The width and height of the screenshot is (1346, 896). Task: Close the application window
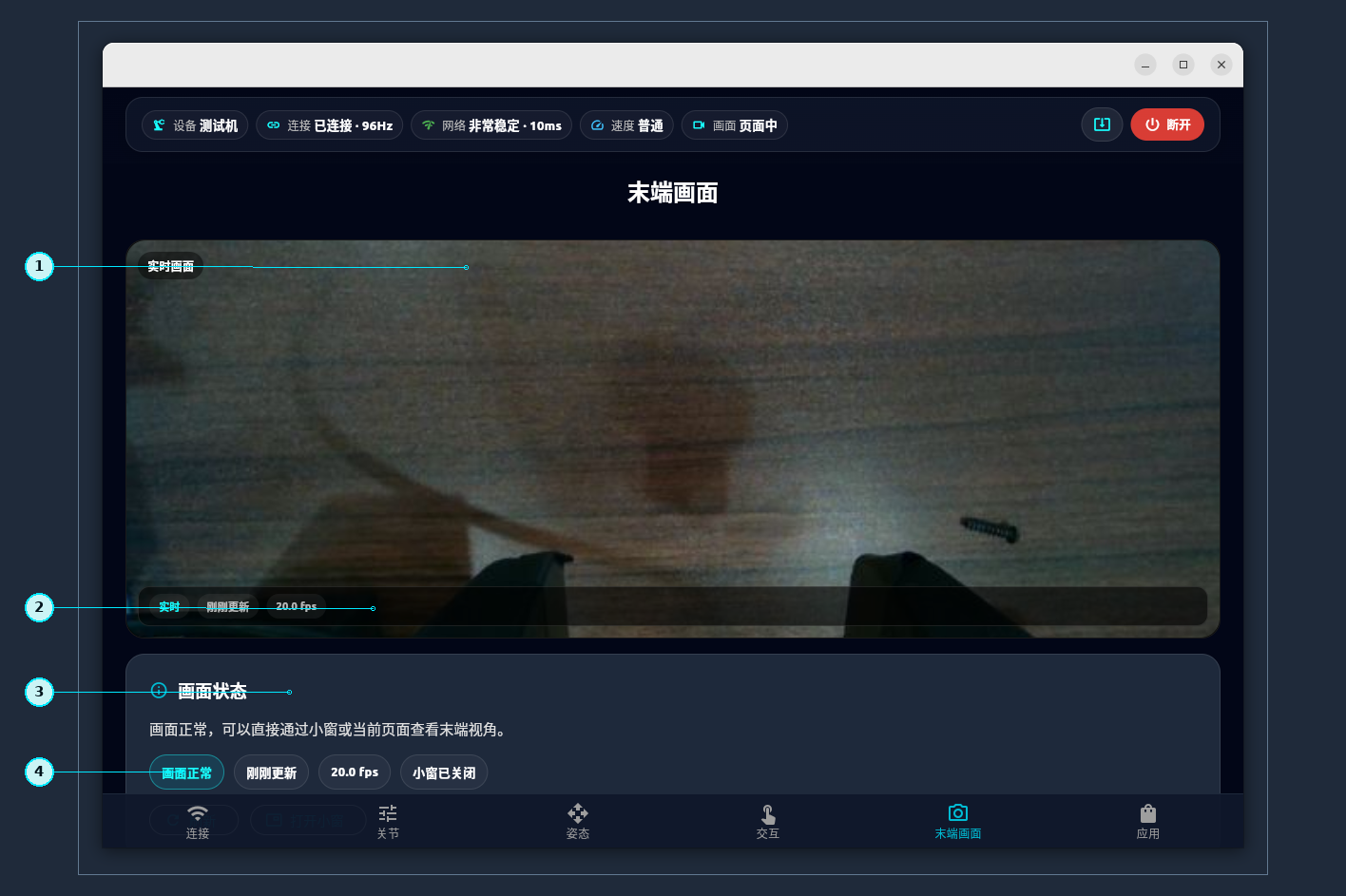[1221, 65]
